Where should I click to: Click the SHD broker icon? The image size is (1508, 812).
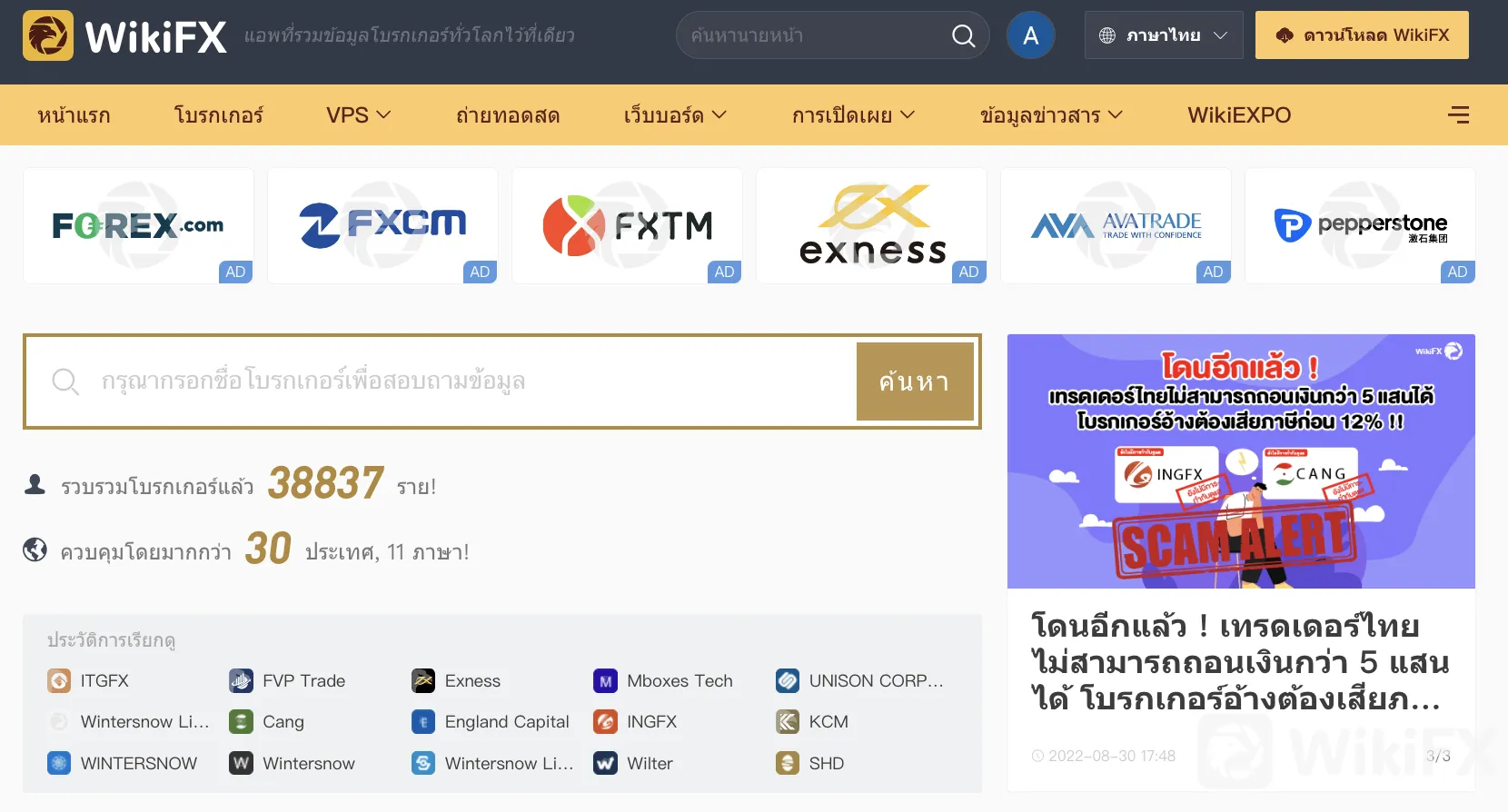tap(788, 763)
